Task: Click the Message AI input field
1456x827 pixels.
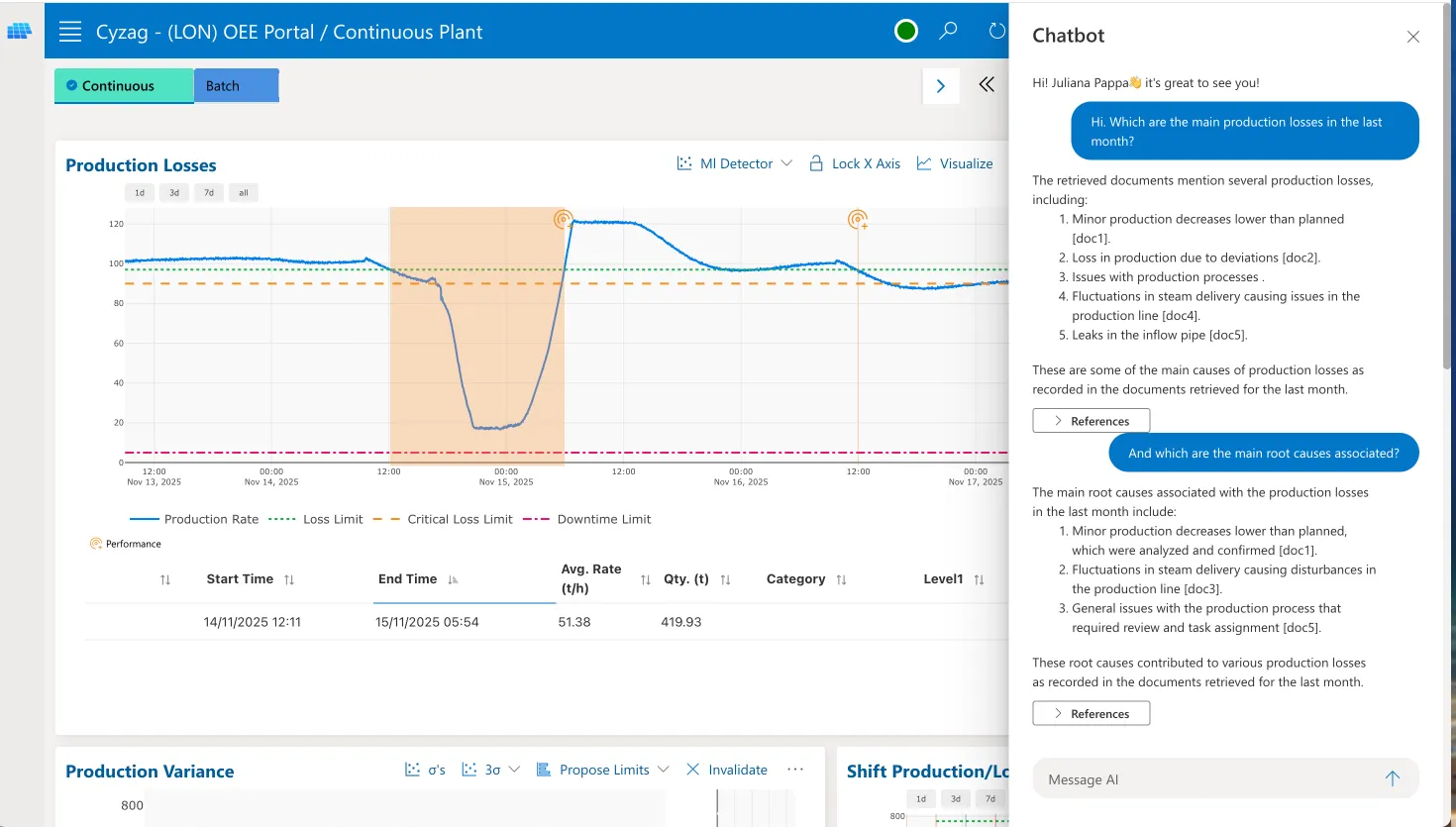Action: coord(1210,779)
